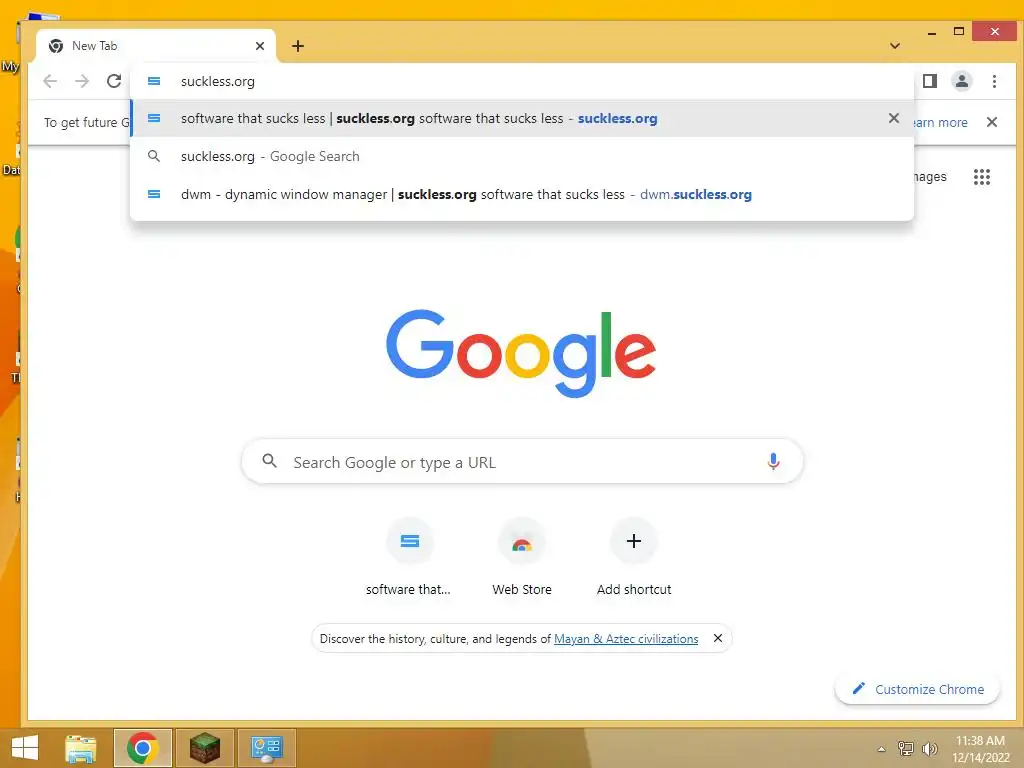Open the profile avatar menu
This screenshot has width=1024, height=768.
[962, 81]
